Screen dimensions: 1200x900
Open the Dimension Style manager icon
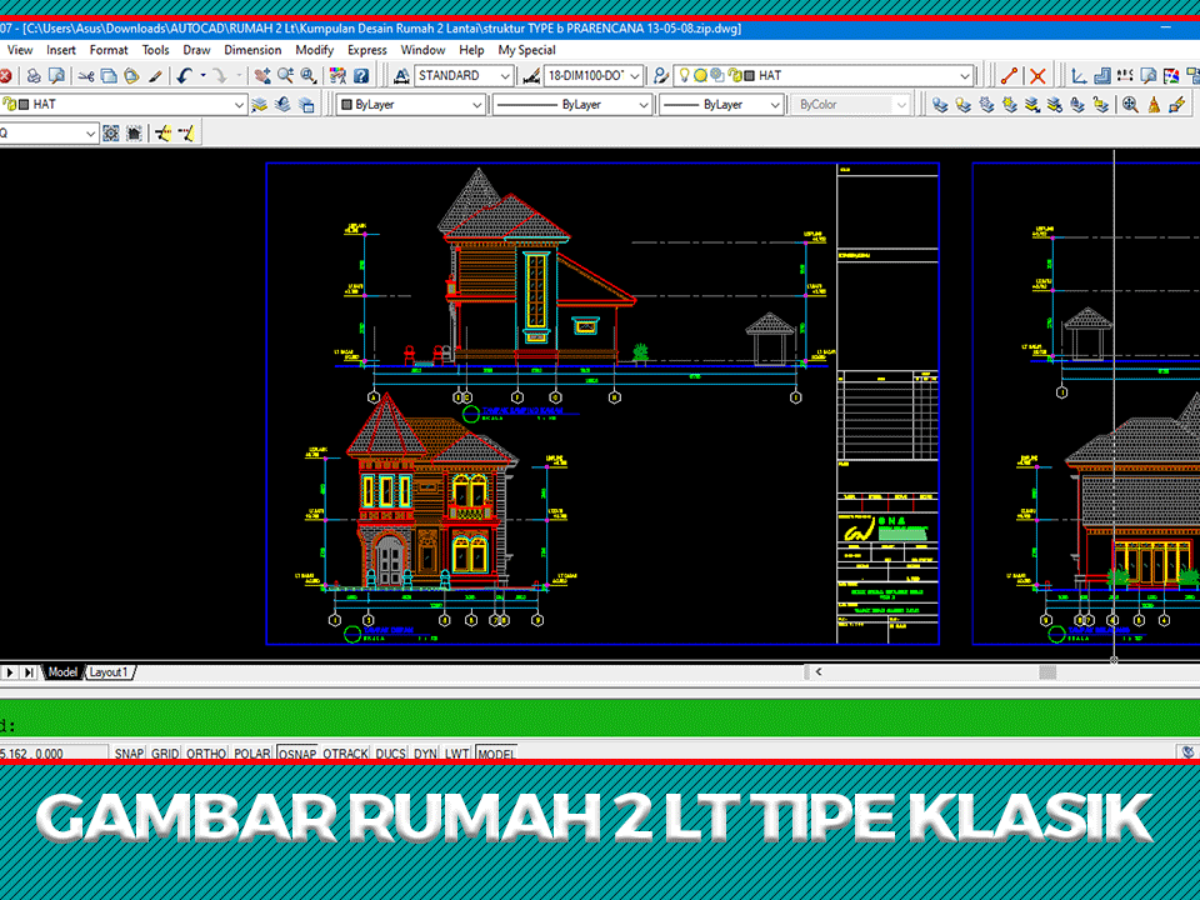[531, 76]
